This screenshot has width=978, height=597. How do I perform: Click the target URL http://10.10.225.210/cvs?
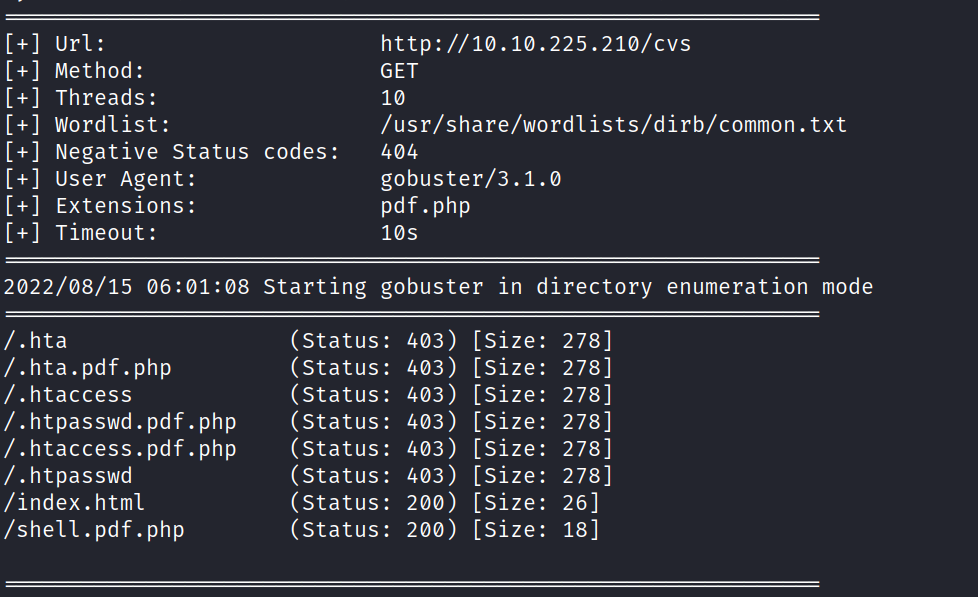pos(535,44)
